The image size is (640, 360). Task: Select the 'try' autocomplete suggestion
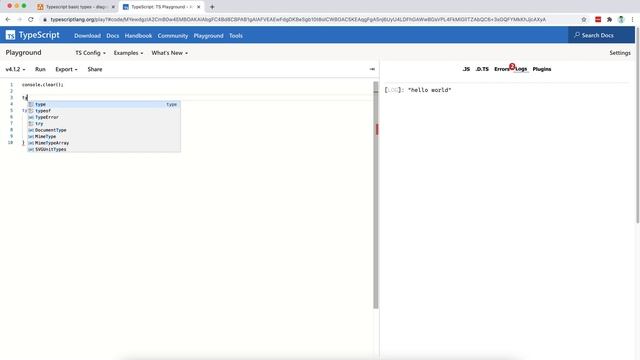pos(104,124)
